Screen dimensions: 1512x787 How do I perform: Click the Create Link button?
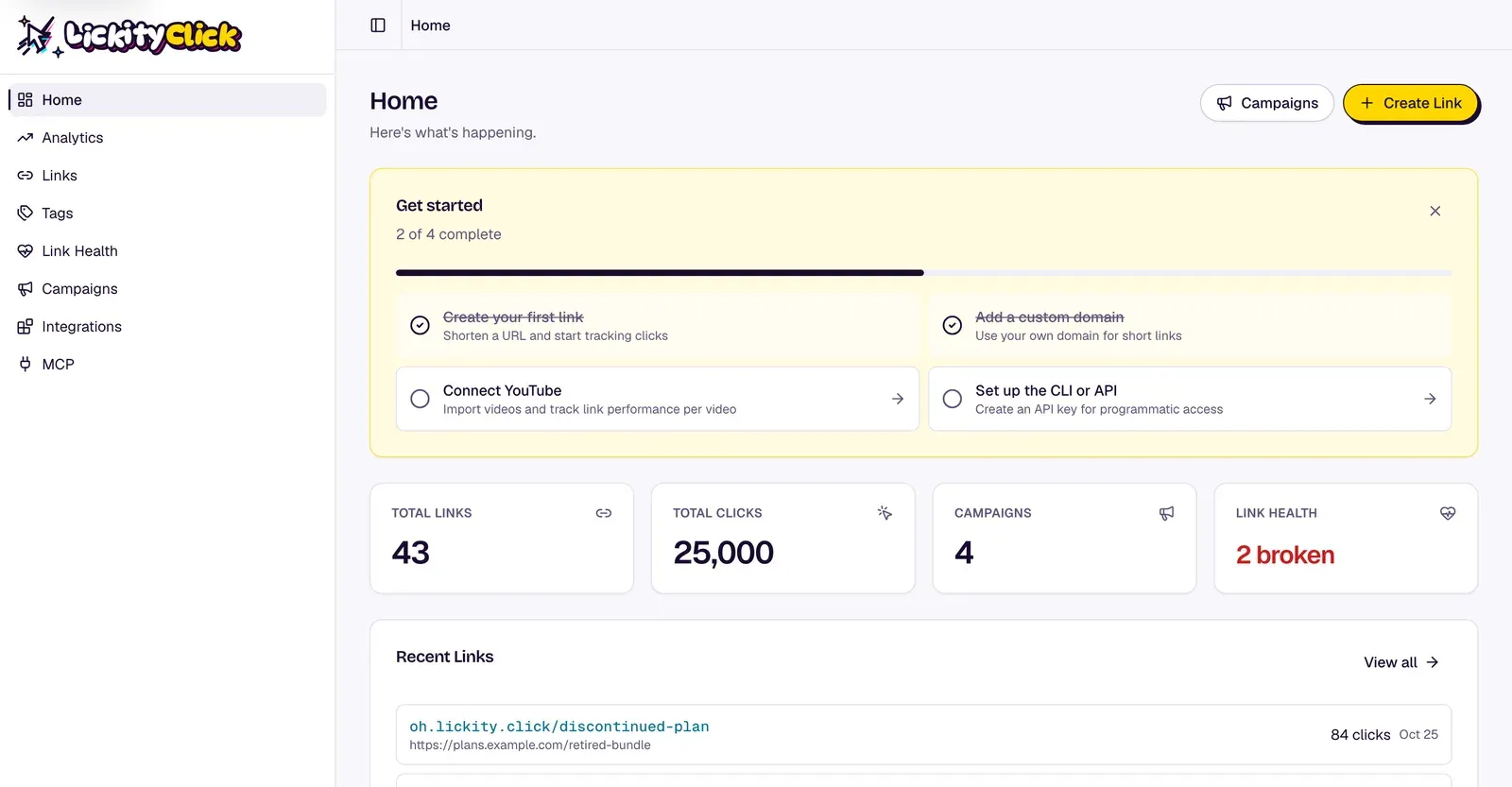tap(1411, 103)
